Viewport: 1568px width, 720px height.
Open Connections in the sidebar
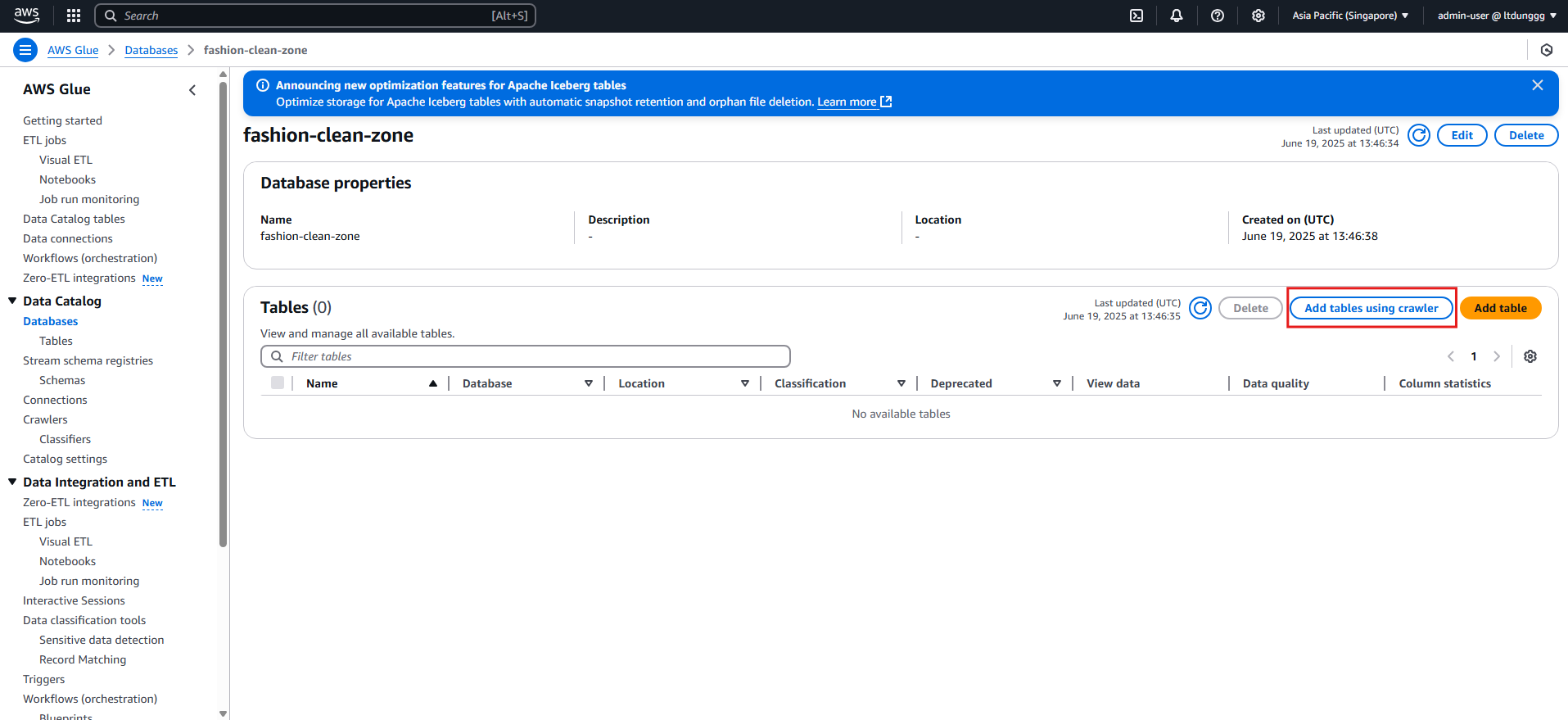[x=55, y=400]
